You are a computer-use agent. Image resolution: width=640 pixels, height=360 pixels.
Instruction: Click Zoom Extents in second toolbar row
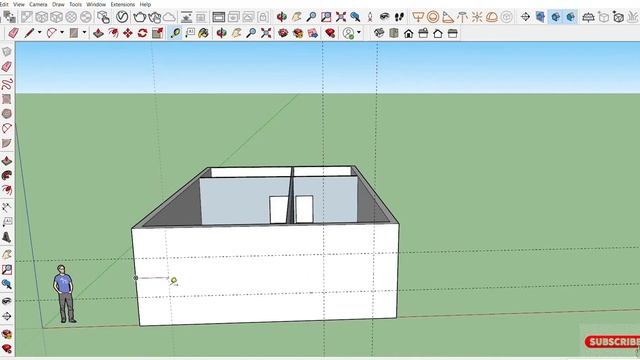click(x=266, y=33)
